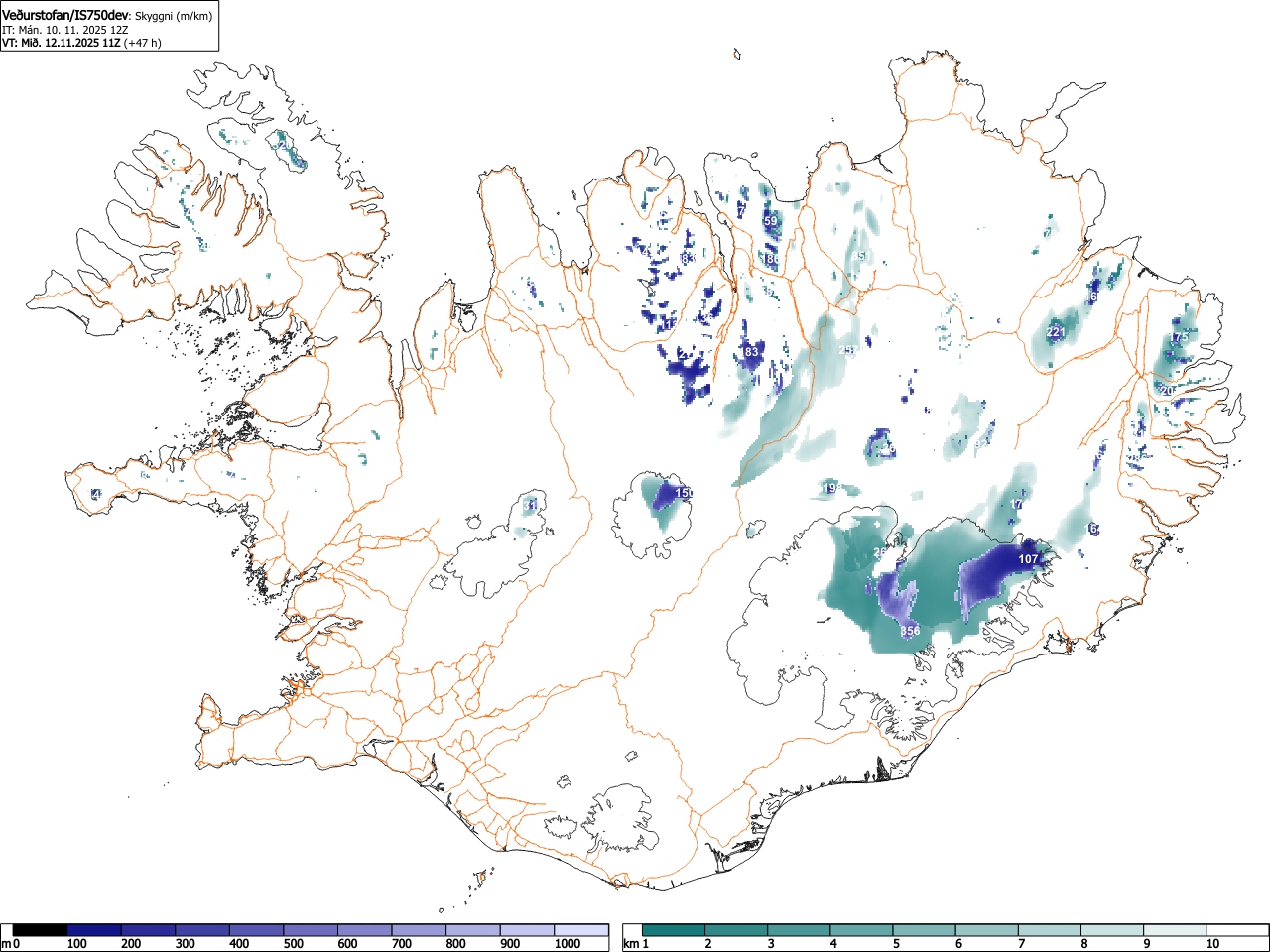Pick the 9–10 km lightest legend swatch

click(x=1175, y=930)
